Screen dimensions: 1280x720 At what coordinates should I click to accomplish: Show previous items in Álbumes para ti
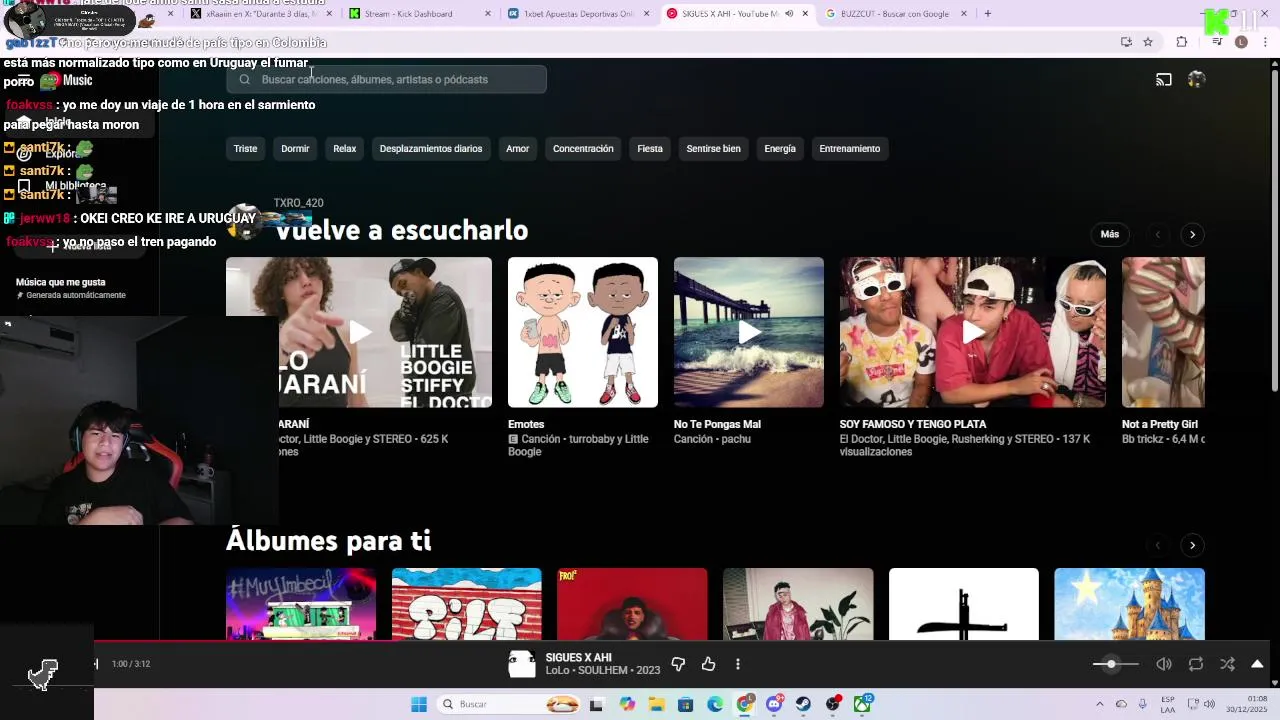point(1158,545)
